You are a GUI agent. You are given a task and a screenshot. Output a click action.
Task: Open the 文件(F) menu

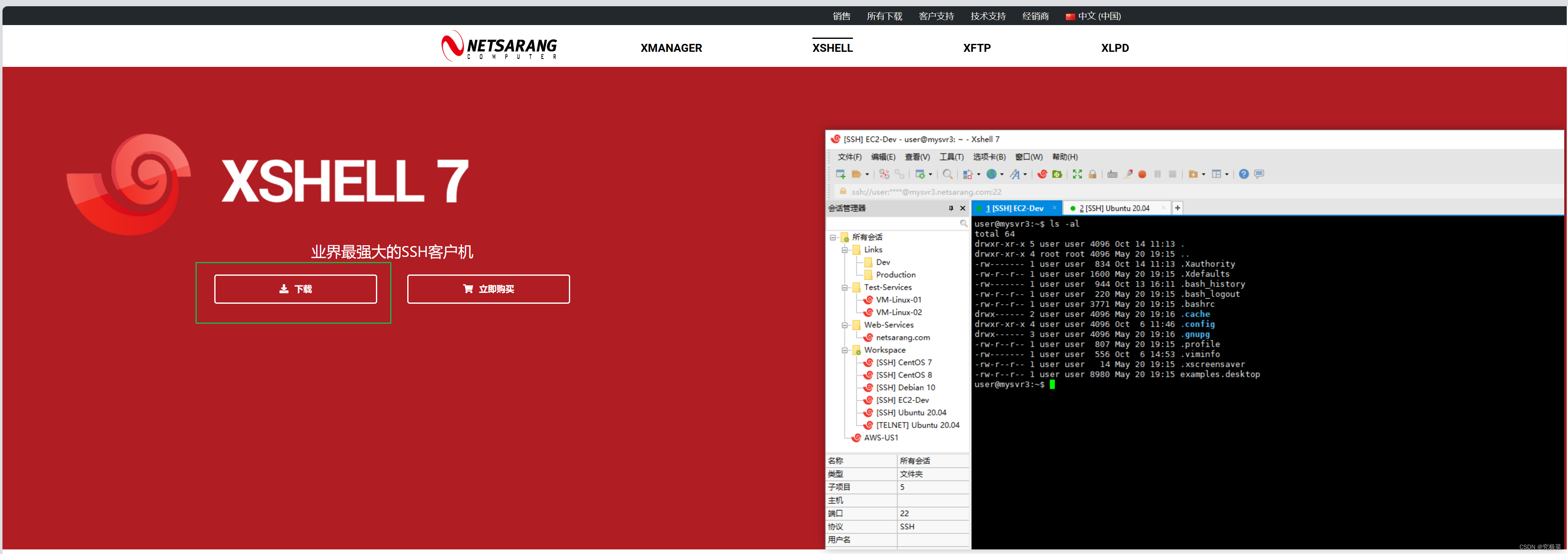(x=850, y=157)
